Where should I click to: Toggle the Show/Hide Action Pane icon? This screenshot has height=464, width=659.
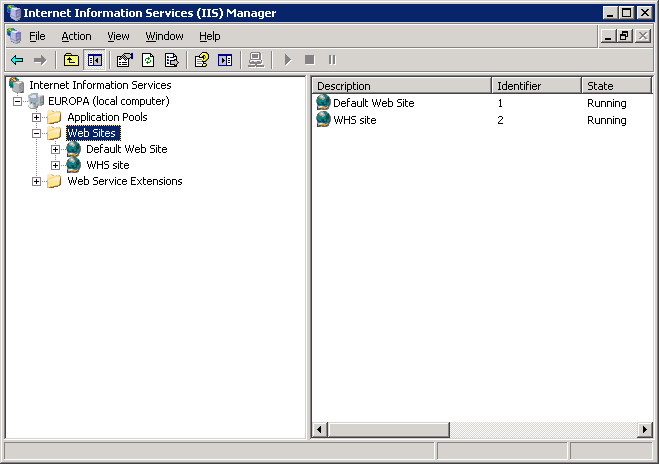tap(225, 60)
